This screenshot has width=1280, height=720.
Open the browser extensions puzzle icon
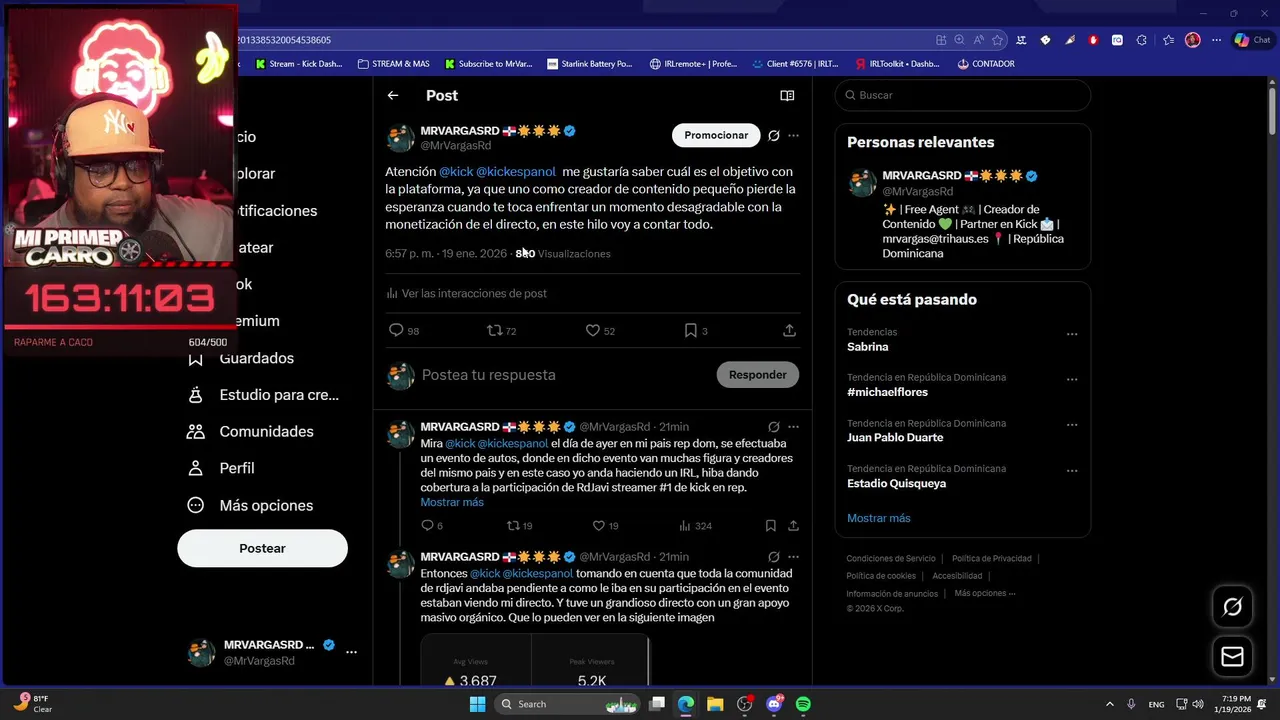1141,40
